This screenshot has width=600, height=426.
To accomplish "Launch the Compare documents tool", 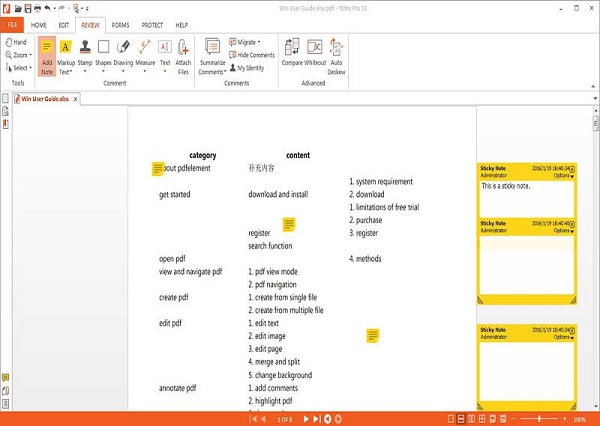I will [x=292, y=53].
